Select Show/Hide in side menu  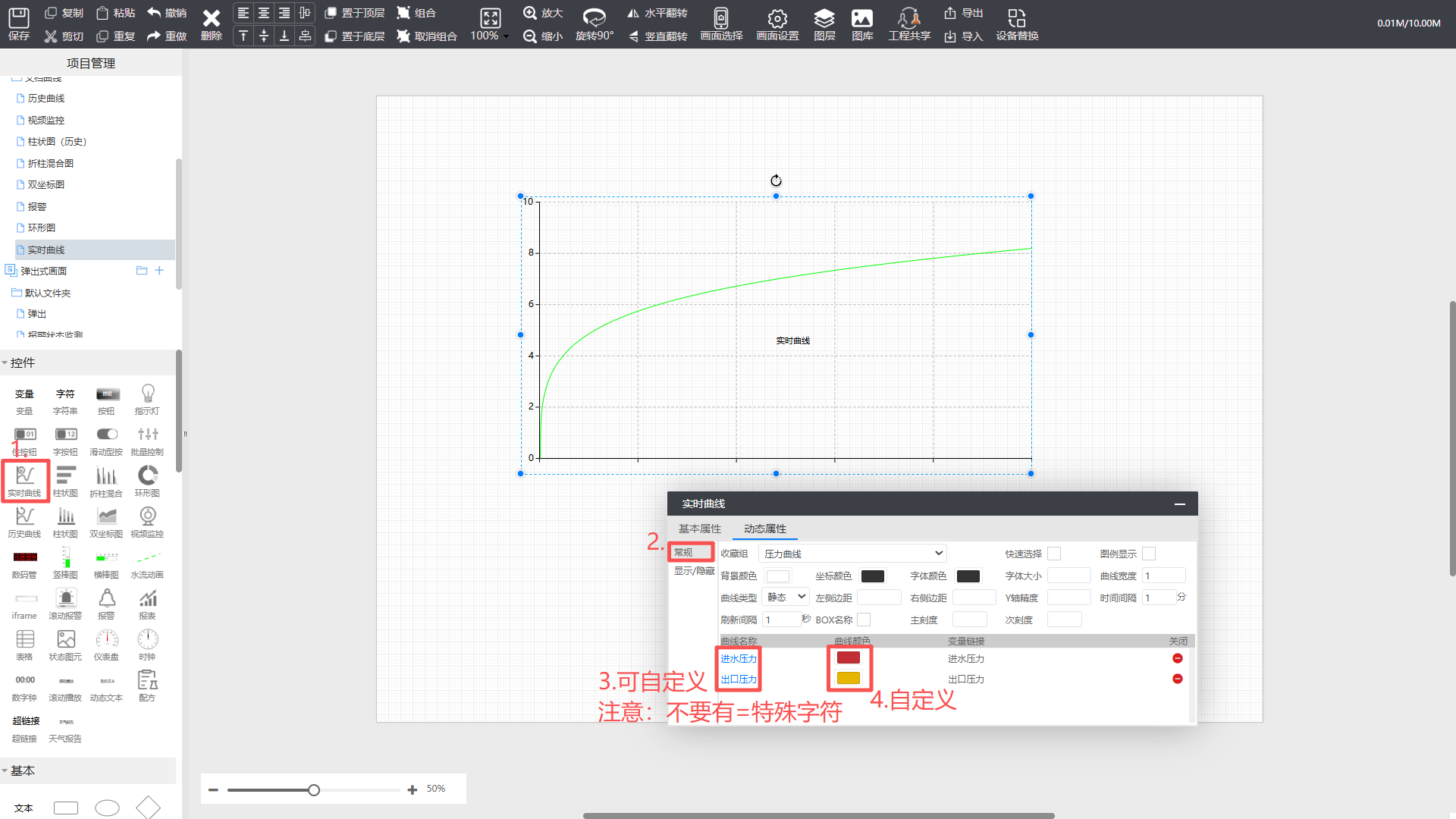coord(694,571)
